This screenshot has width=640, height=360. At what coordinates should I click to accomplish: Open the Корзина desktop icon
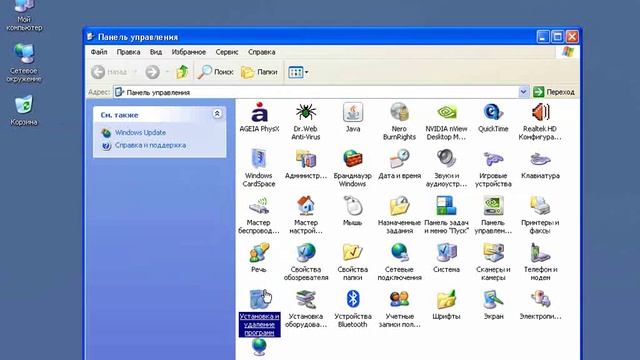pyautogui.click(x=24, y=110)
